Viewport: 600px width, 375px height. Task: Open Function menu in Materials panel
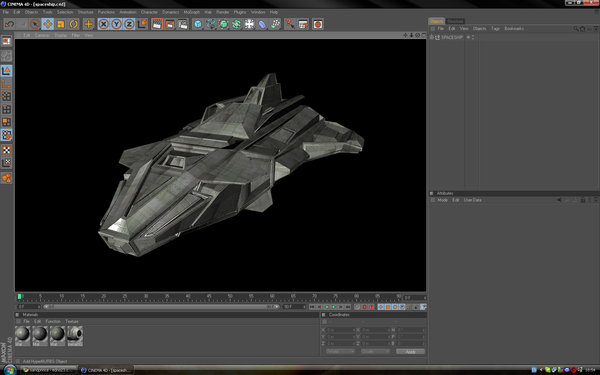(x=53, y=321)
